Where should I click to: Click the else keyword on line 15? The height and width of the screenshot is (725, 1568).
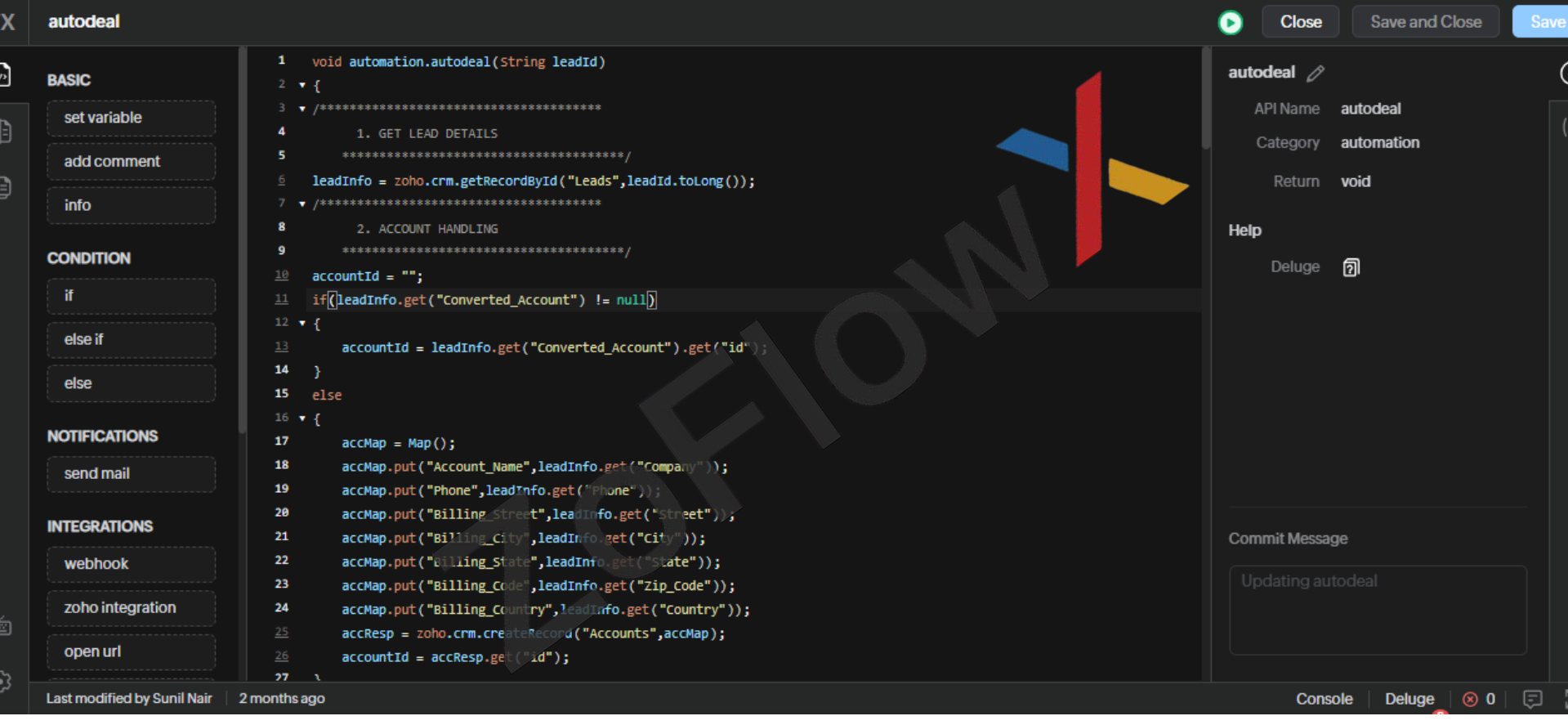pos(327,396)
